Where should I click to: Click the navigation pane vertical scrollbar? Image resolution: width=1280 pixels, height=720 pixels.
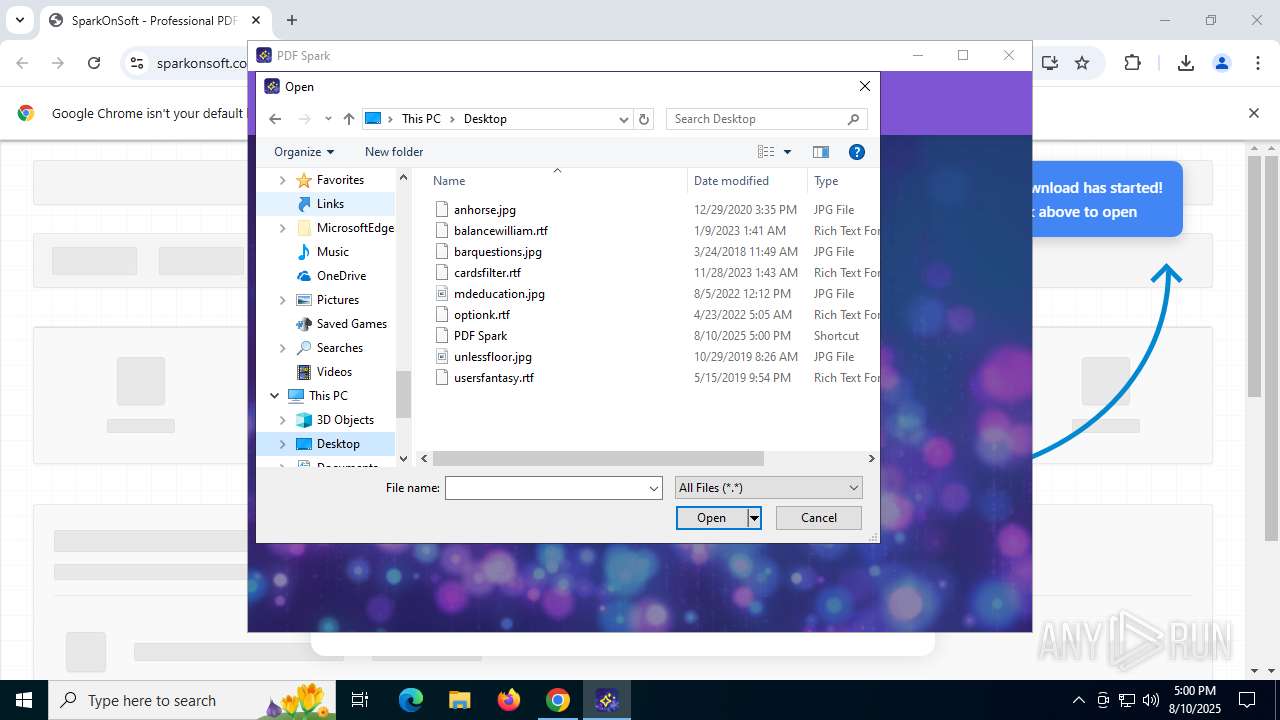[x=403, y=394]
